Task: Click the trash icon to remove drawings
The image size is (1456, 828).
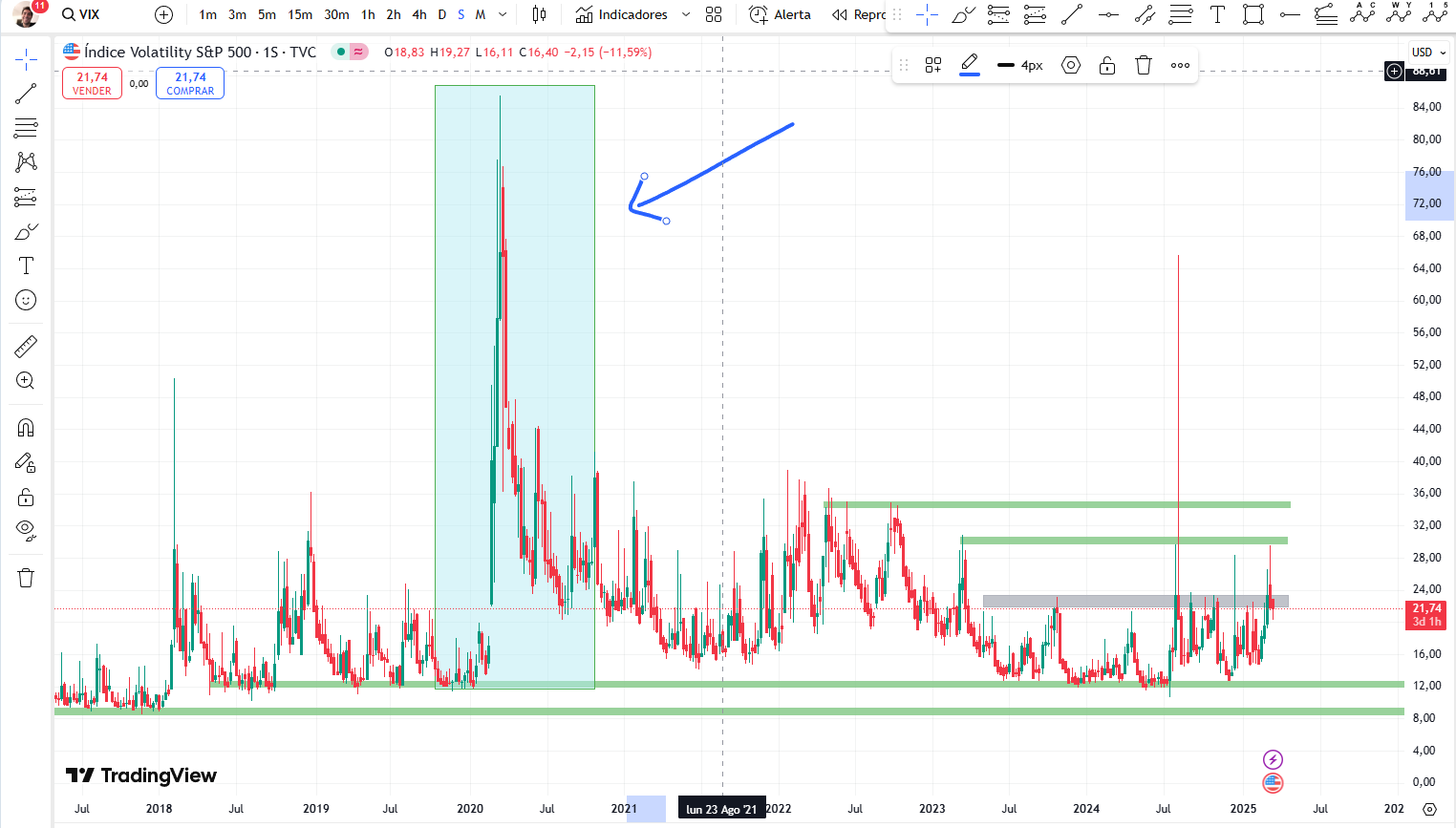Action: 1143,65
